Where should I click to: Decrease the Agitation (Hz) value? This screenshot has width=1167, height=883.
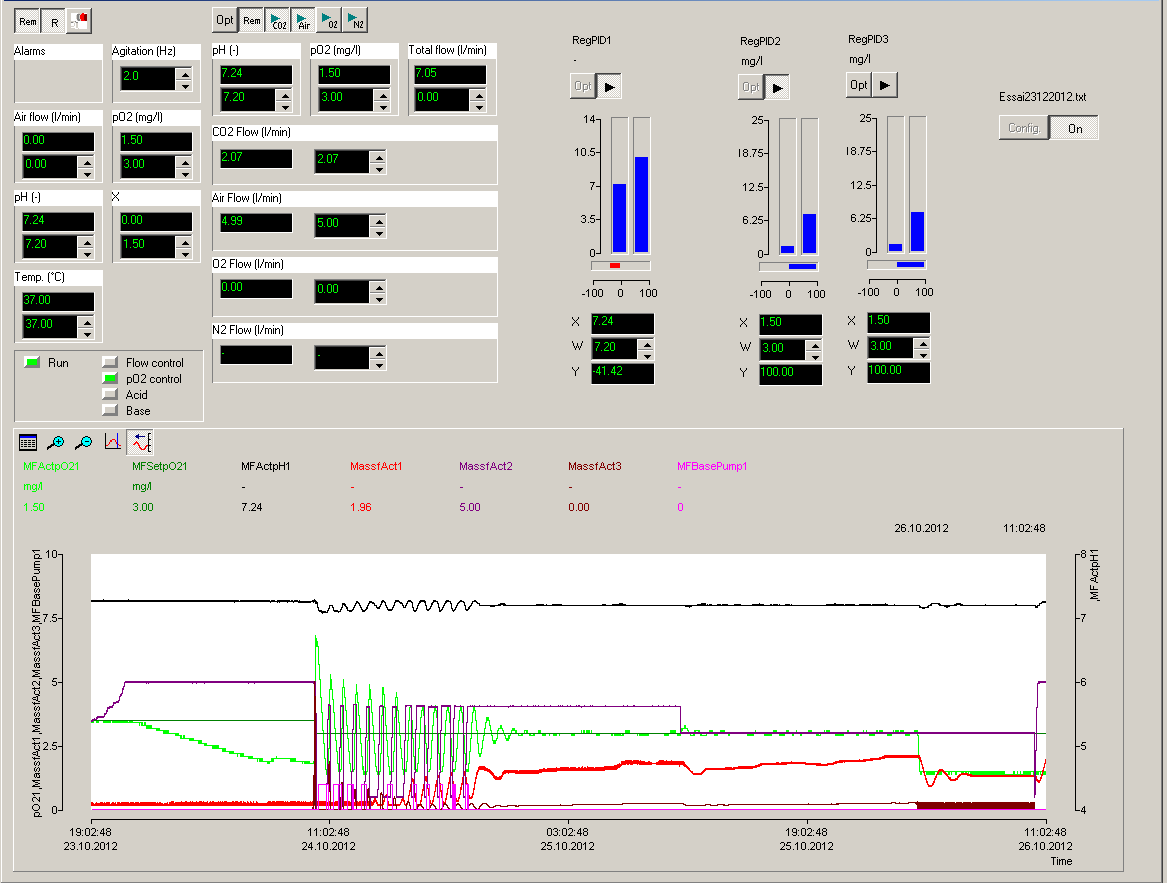click(185, 85)
